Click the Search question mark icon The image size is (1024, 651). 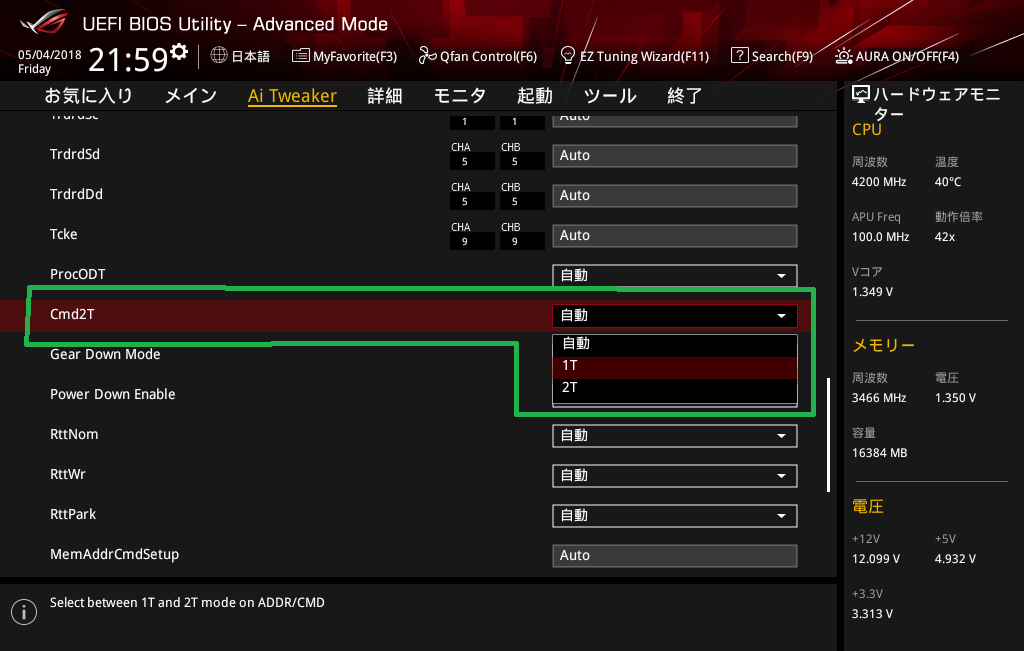[739, 55]
